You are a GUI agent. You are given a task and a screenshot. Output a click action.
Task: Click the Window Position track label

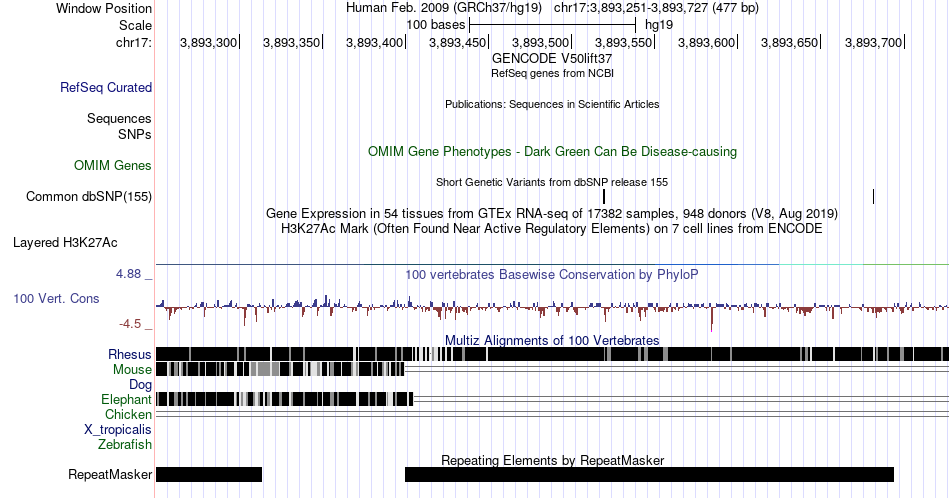(104, 8)
